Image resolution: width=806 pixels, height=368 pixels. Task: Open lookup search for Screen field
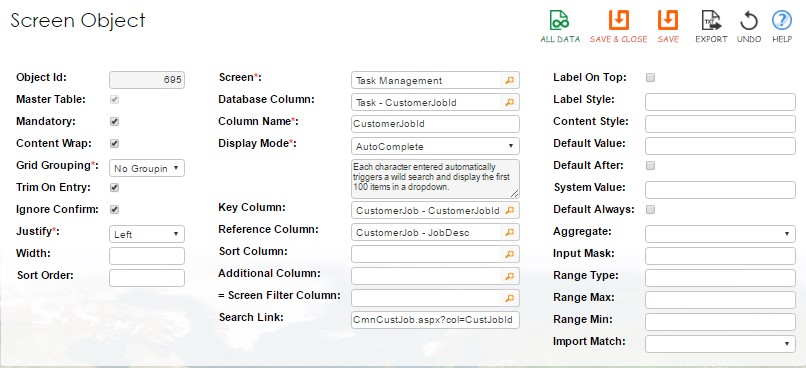509,80
